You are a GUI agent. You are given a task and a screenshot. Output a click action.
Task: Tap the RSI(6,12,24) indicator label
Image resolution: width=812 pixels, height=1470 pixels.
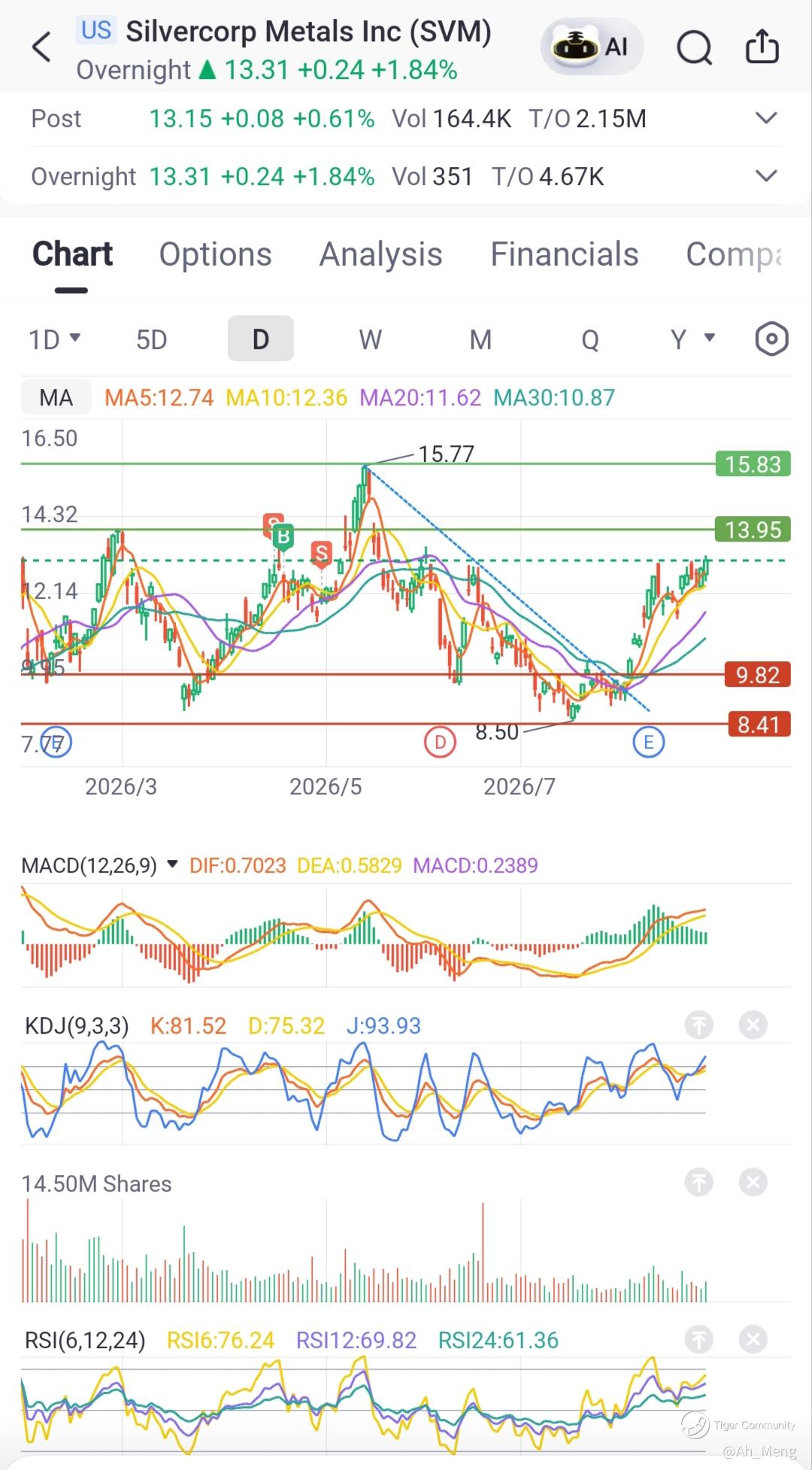click(85, 1340)
